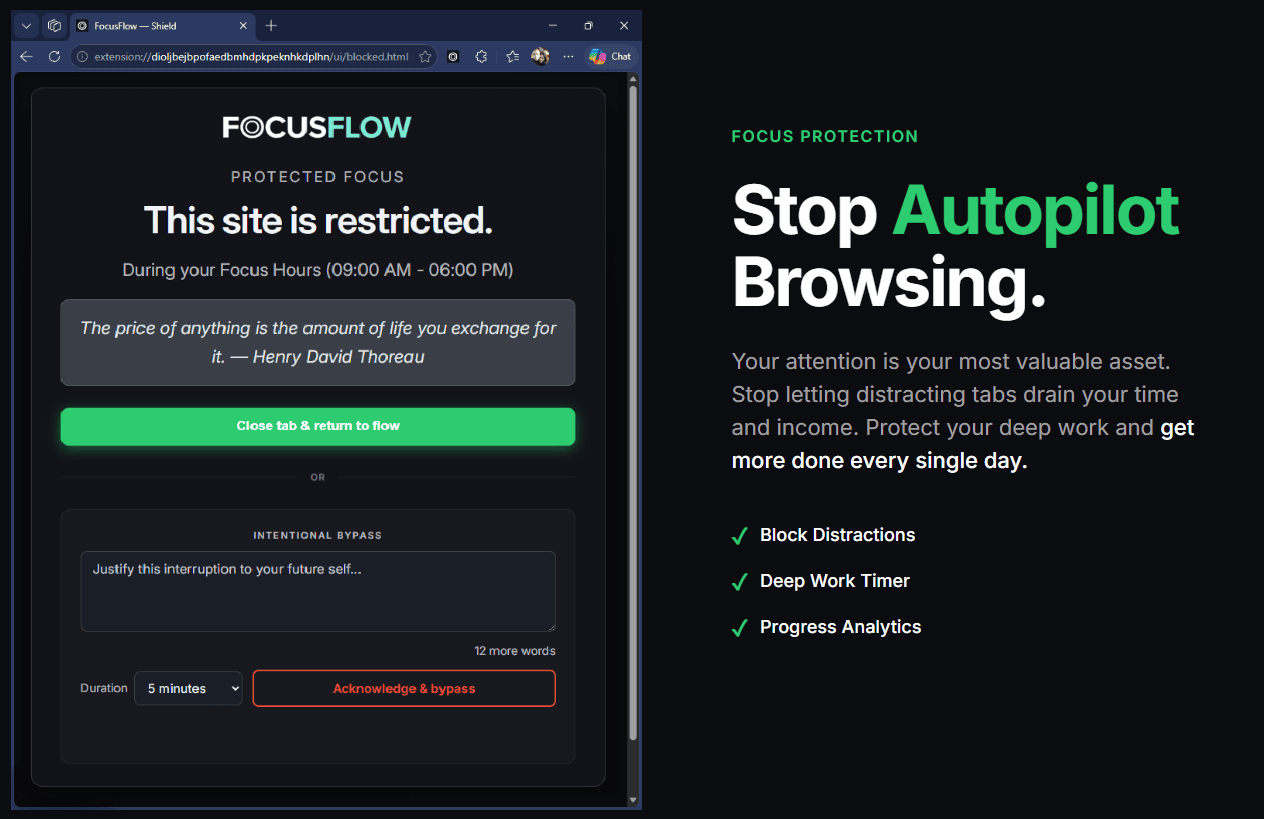This screenshot has width=1264, height=819.
Task: Click the Focus Hours time range text
Action: (x=318, y=270)
